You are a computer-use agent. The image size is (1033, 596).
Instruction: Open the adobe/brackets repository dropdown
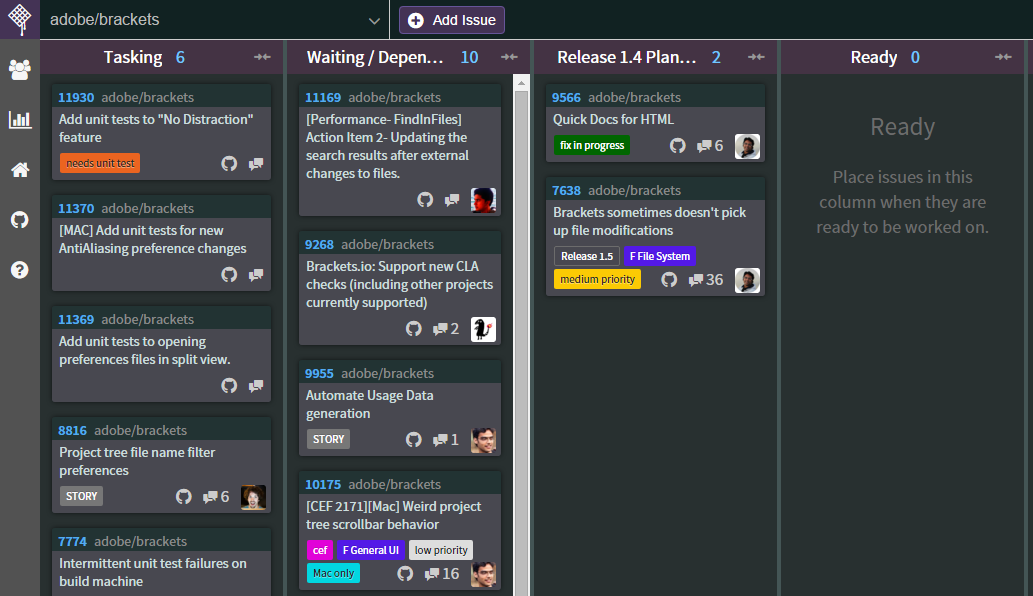coord(200,19)
